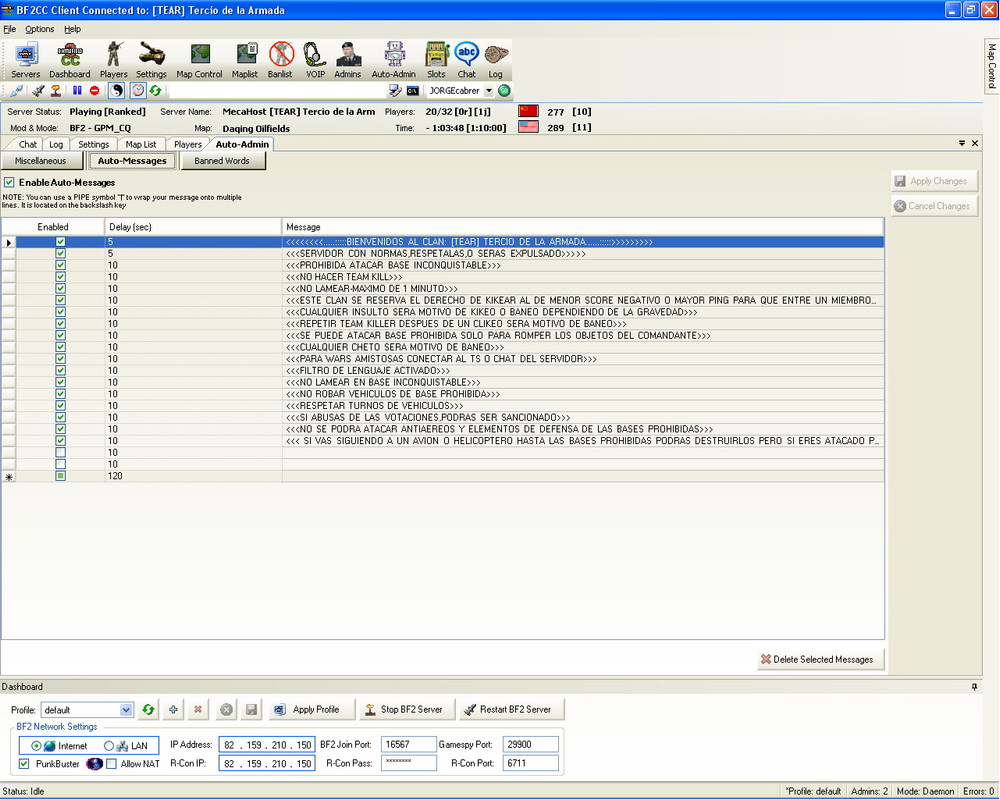The width and height of the screenshot is (1000, 800).
Task: Open the Banned Words sub-tab
Action: coord(222,161)
